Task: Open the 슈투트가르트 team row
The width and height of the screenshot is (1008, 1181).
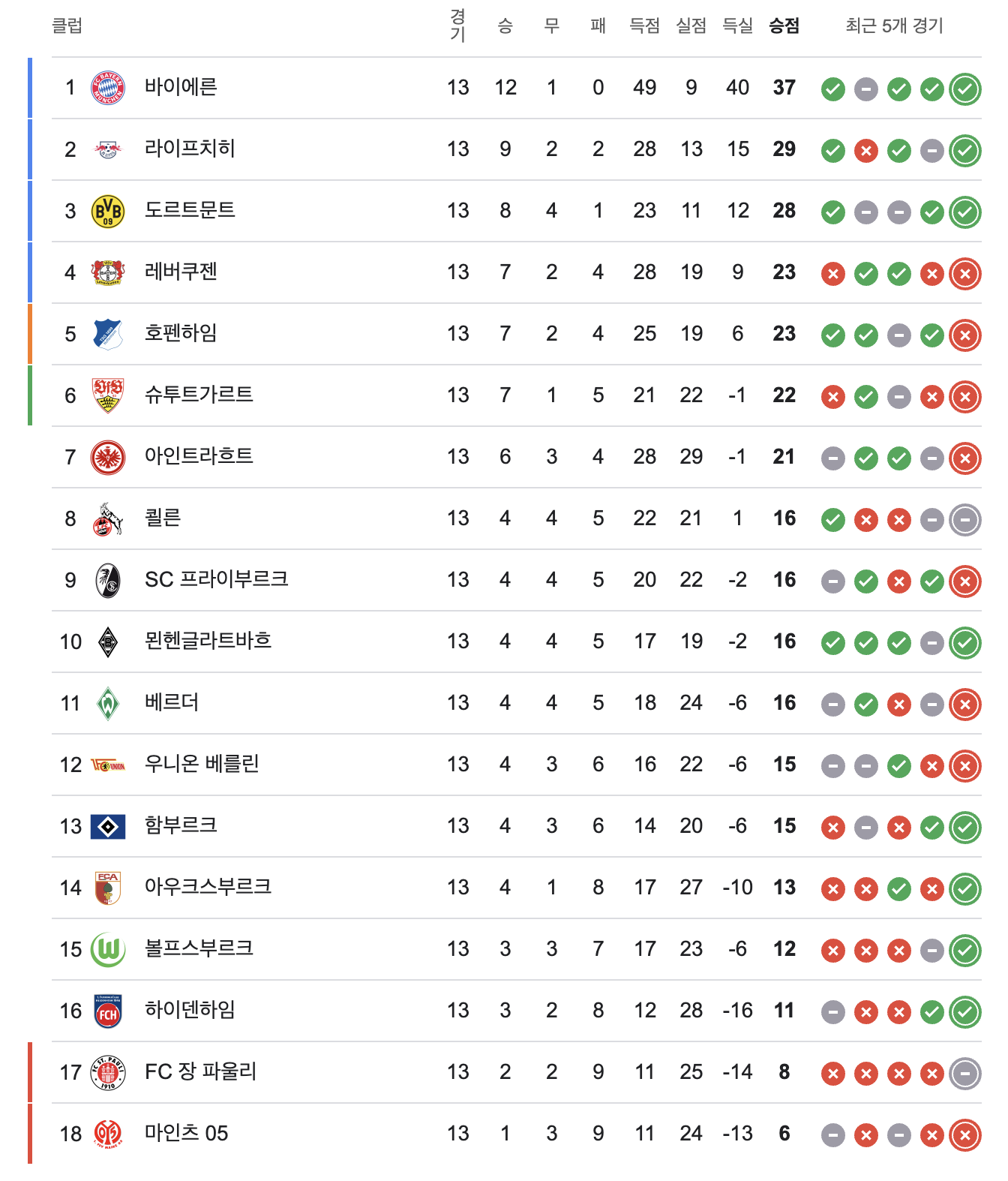Action: tap(199, 395)
